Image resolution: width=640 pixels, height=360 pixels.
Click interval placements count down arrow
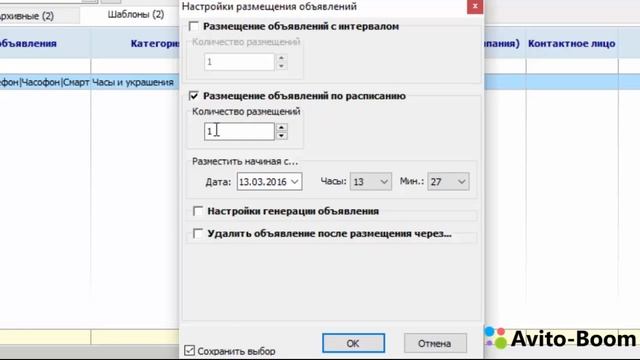tap(281, 66)
